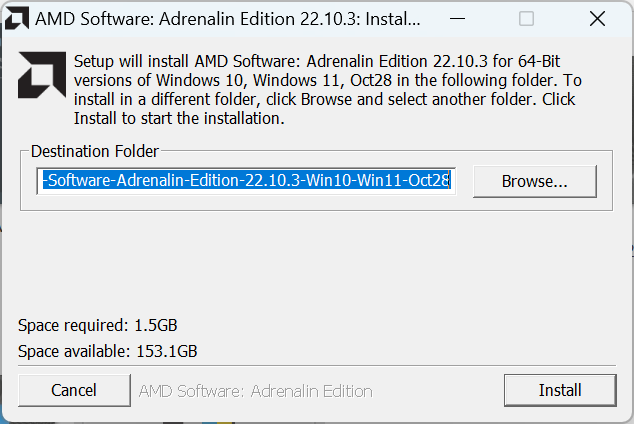
Task: Minimize the AMD installer window
Action: click(x=457, y=19)
